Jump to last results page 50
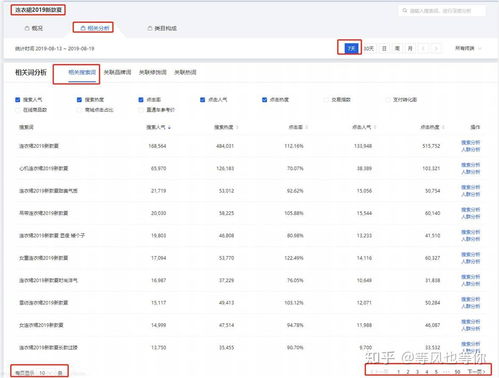The height and width of the screenshot is (378, 499). 457,372
